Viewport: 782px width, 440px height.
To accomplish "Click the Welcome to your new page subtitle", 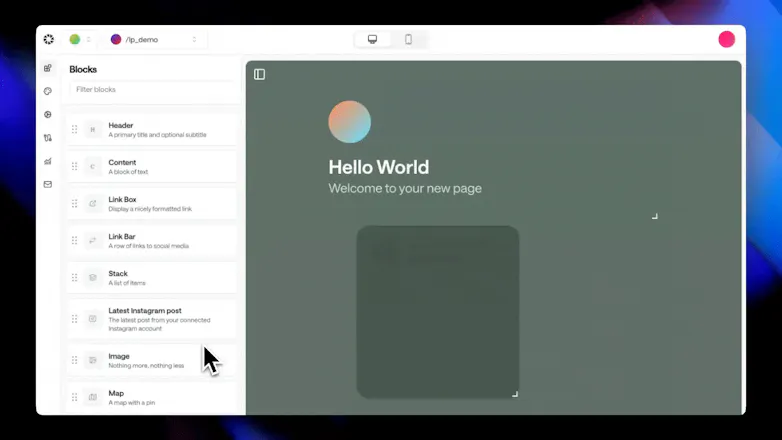I will click(x=405, y=189).
